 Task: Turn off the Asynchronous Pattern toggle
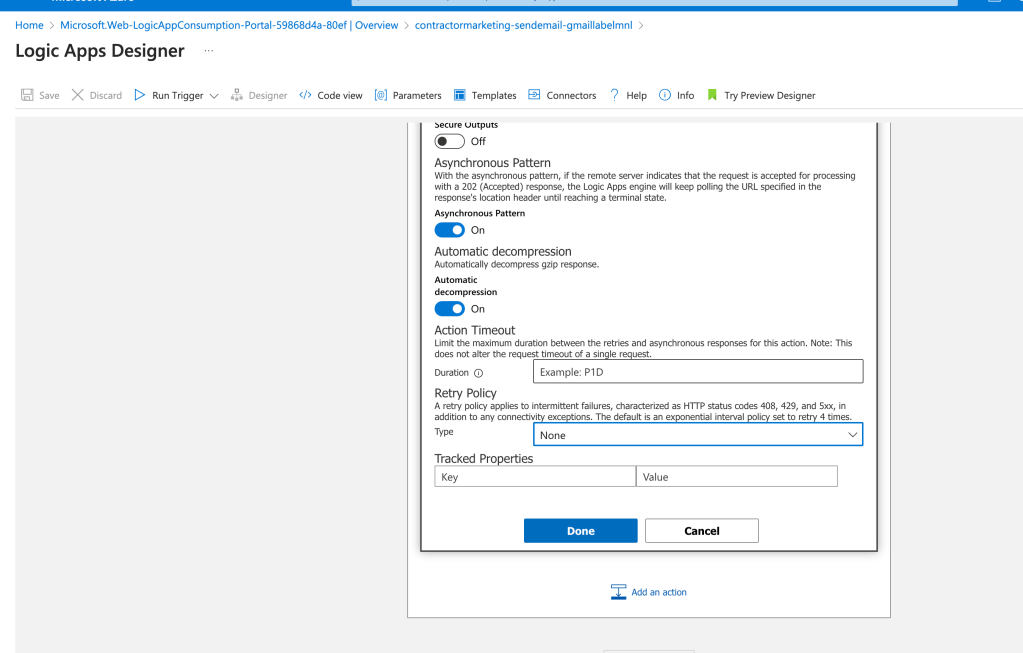(450, 230)
